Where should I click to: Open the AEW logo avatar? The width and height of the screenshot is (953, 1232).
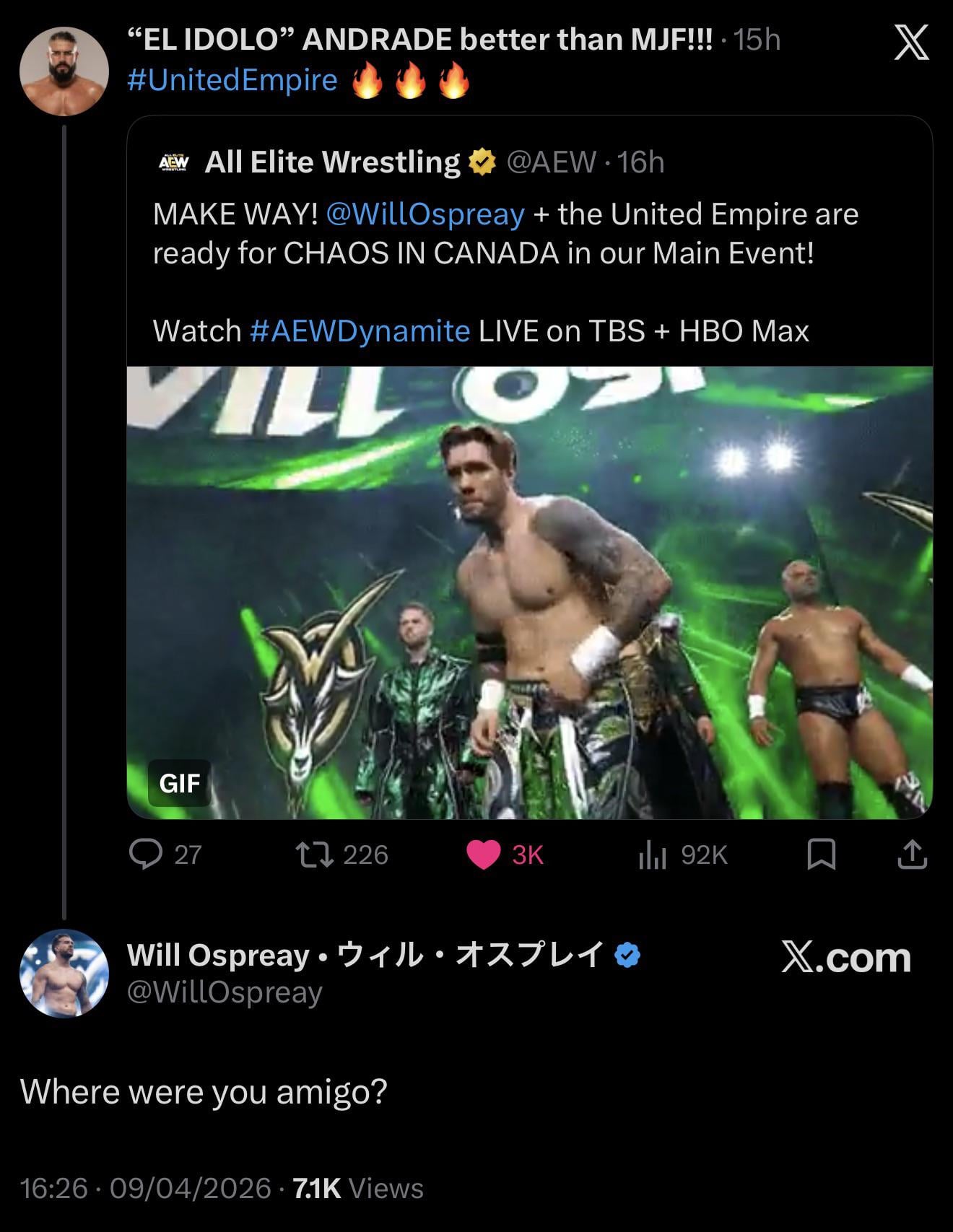(x=173, y=162)
